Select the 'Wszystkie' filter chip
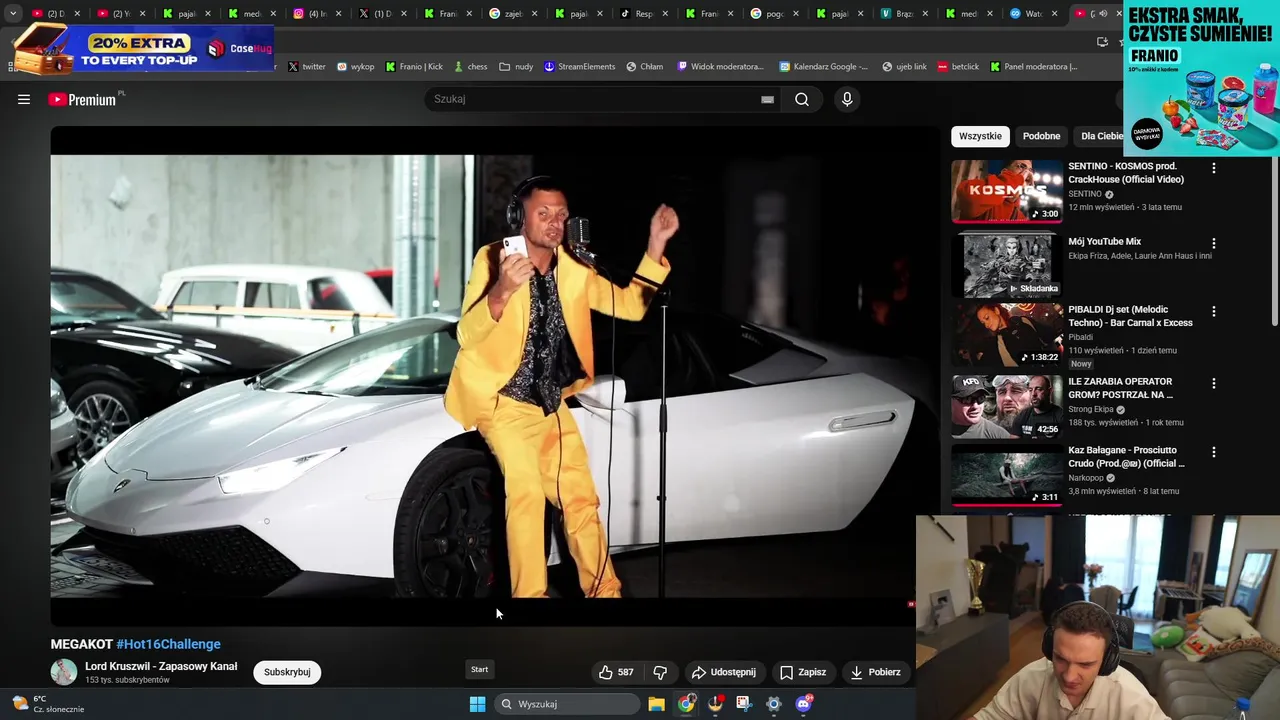 click(980, 136)
